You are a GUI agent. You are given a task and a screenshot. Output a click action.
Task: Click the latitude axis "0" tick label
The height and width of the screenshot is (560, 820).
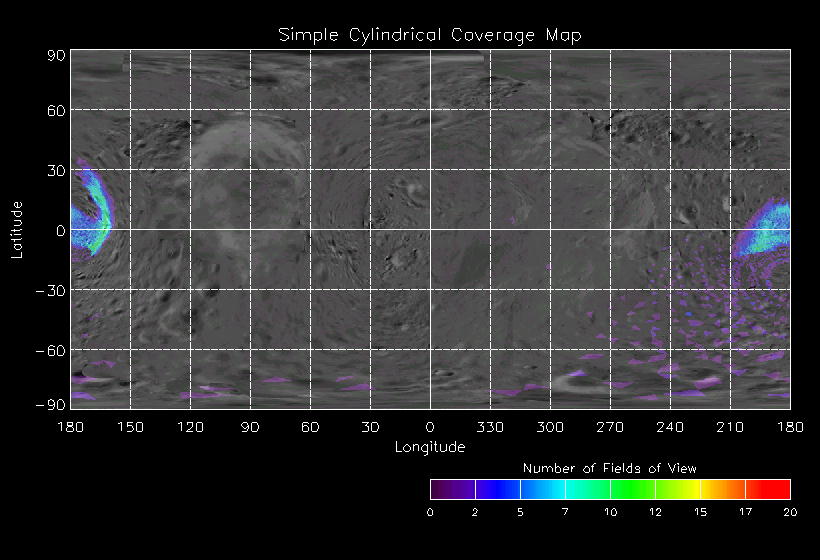[x=61, y=231]
